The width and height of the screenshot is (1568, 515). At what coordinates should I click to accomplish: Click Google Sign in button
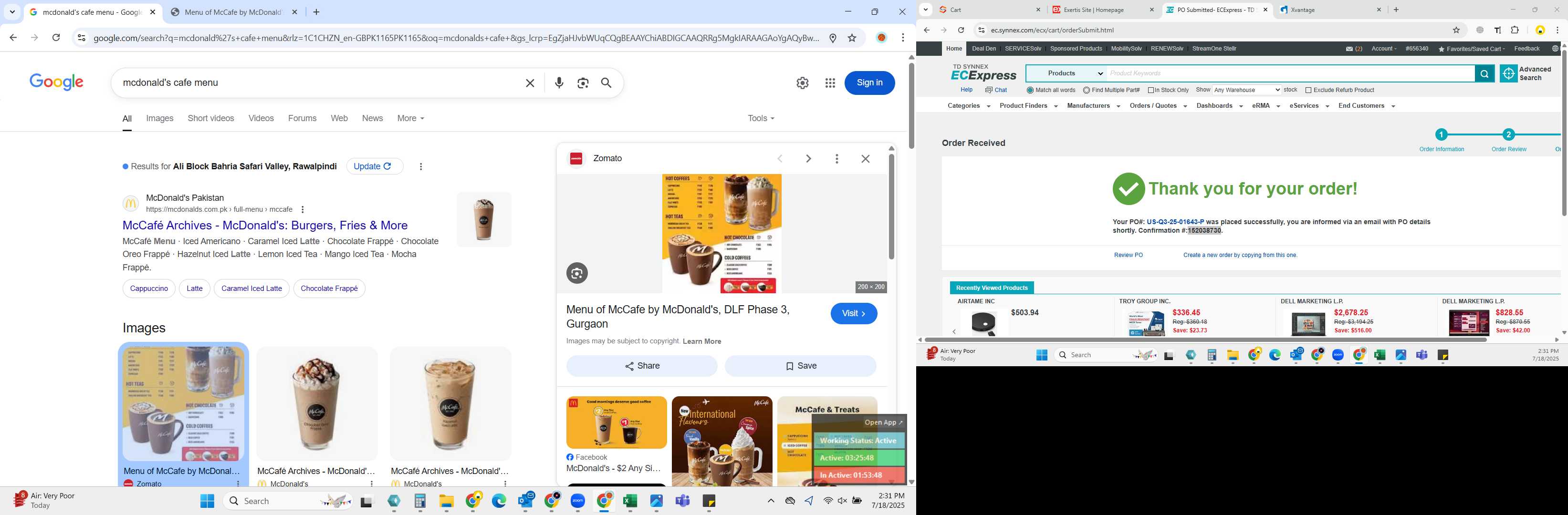coord(869,82)
